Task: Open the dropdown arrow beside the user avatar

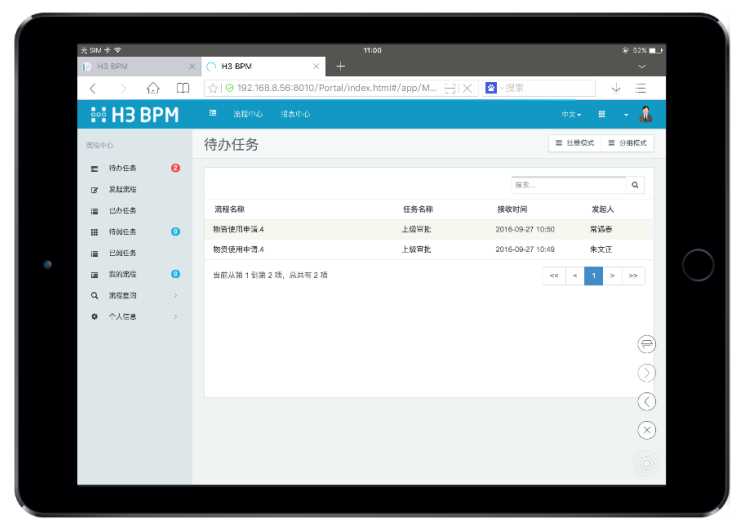Action: click(626, 115)
